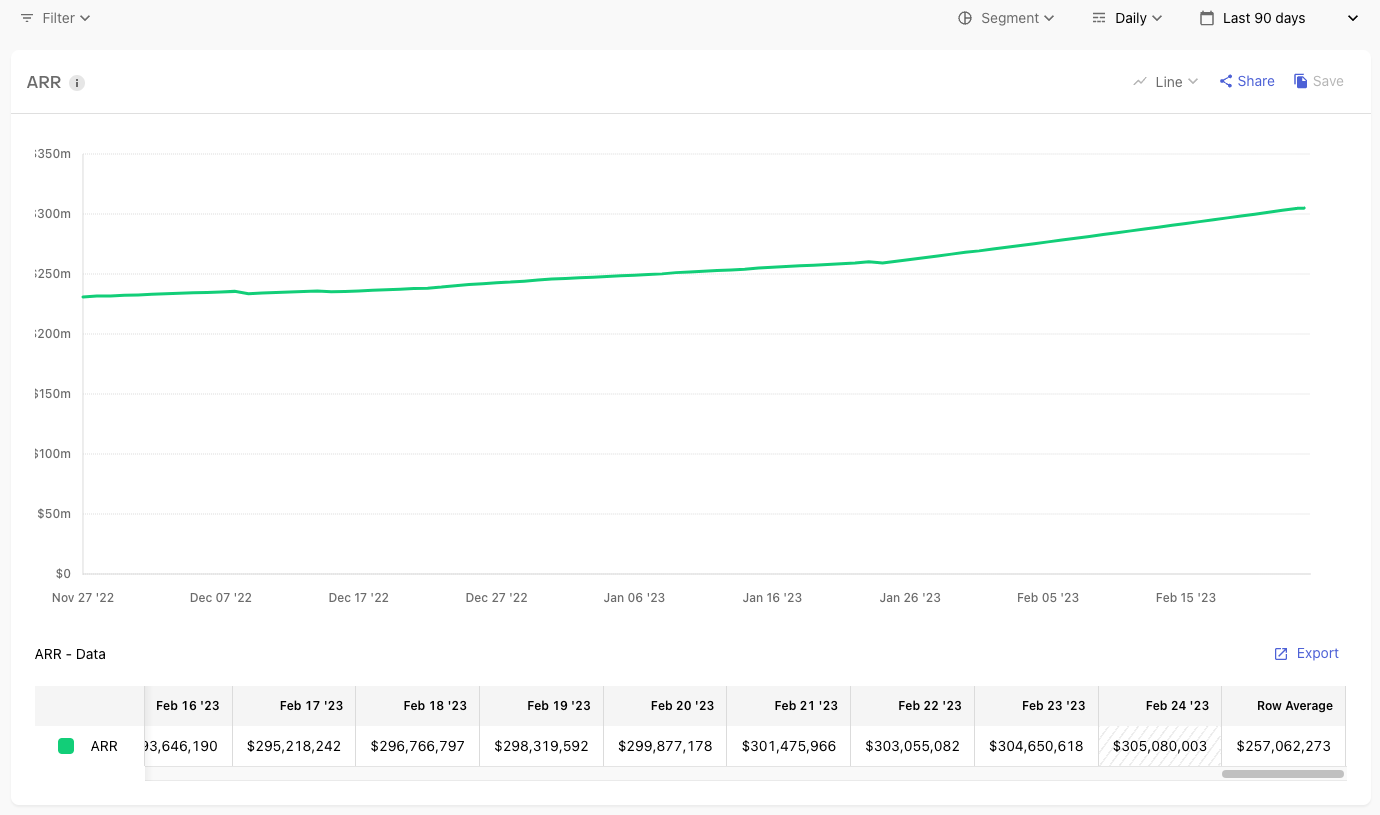Image resolution: width=1380 pixels, height=815 pixels.
Task: Click the green ARR series swatch
Action: pos(66,746)
